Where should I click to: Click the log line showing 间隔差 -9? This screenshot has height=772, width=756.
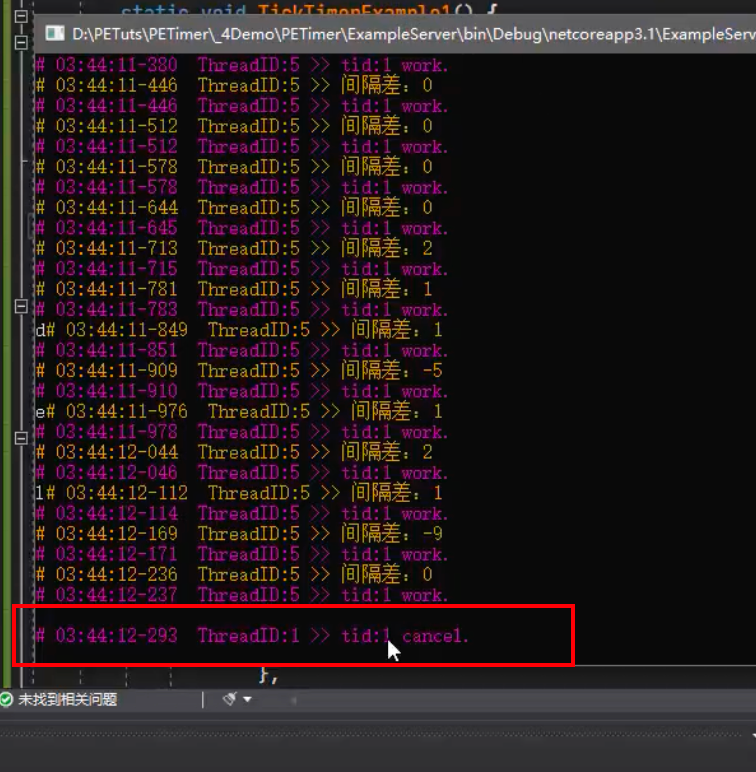240,534
